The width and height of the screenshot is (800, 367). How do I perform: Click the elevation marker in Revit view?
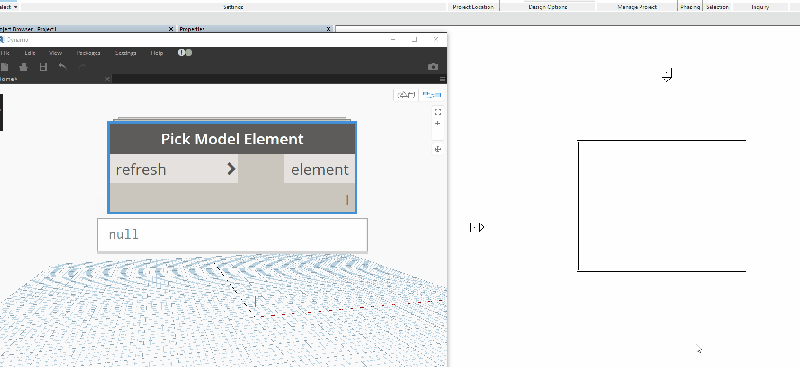[x=477, y=227]
